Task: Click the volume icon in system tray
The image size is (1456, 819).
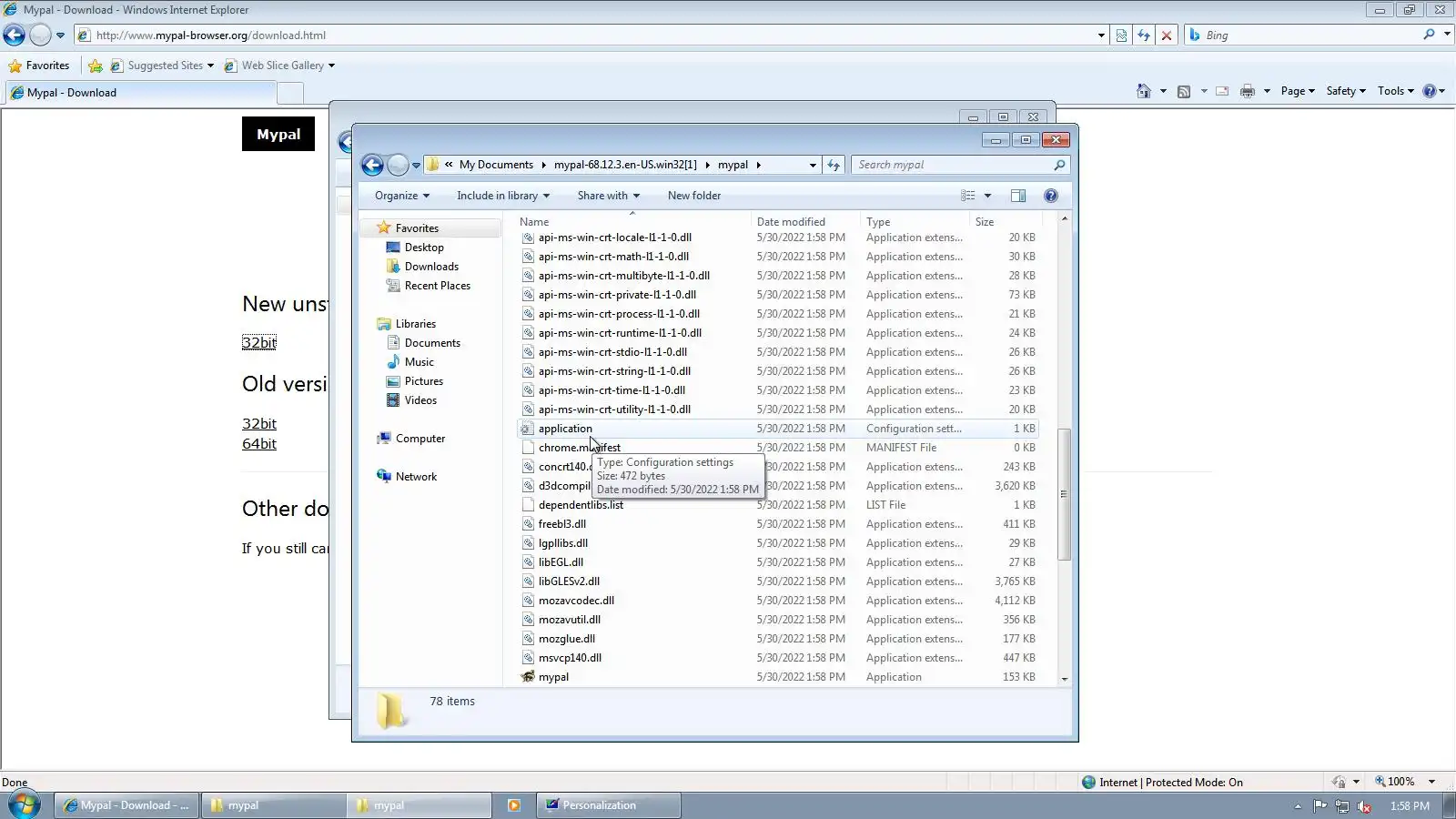Action: [x=1364, y=806]
